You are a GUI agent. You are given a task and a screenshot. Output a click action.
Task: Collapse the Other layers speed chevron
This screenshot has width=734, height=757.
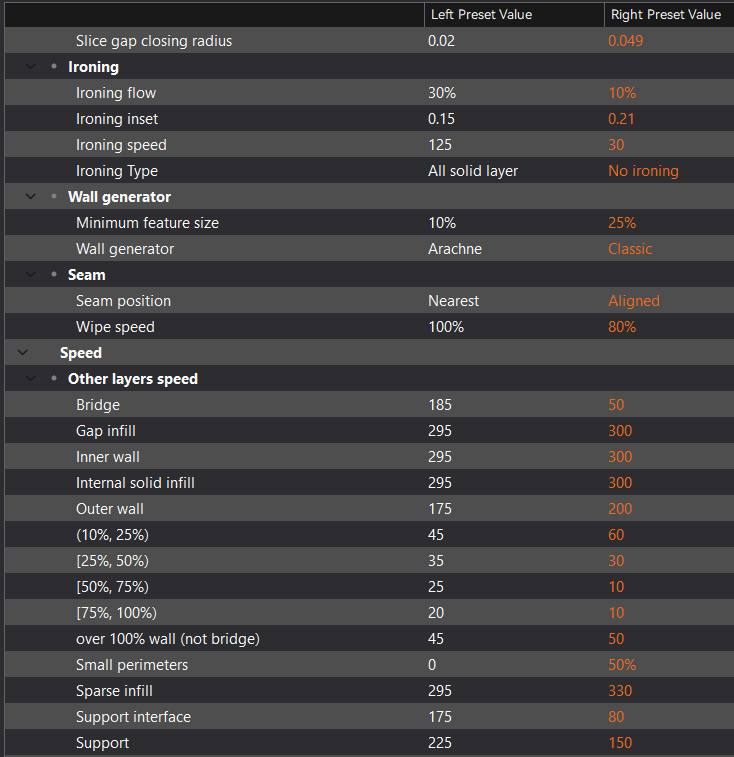pos(30,378)
